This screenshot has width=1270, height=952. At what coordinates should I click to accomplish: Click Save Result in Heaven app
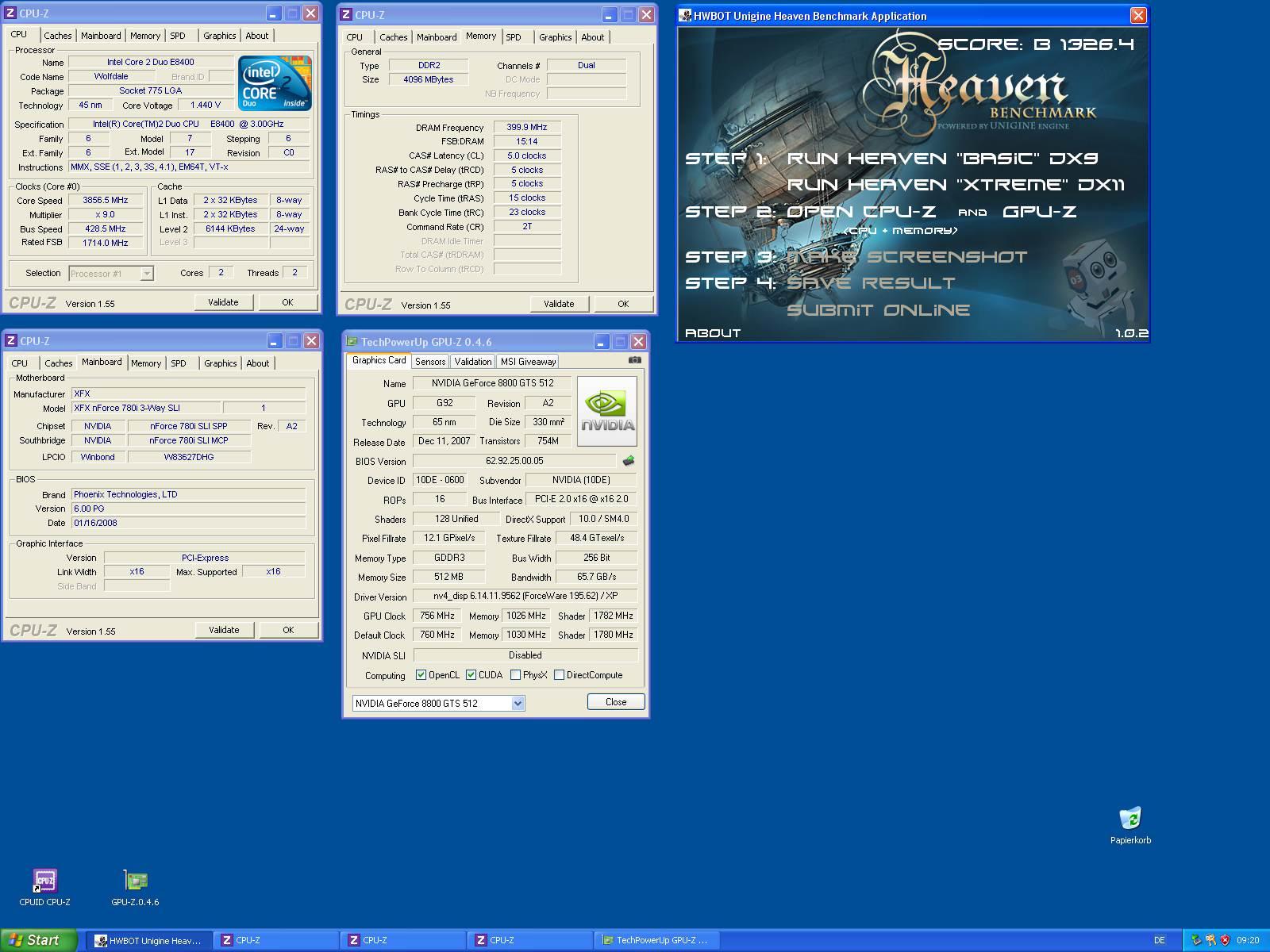(871, 283)
